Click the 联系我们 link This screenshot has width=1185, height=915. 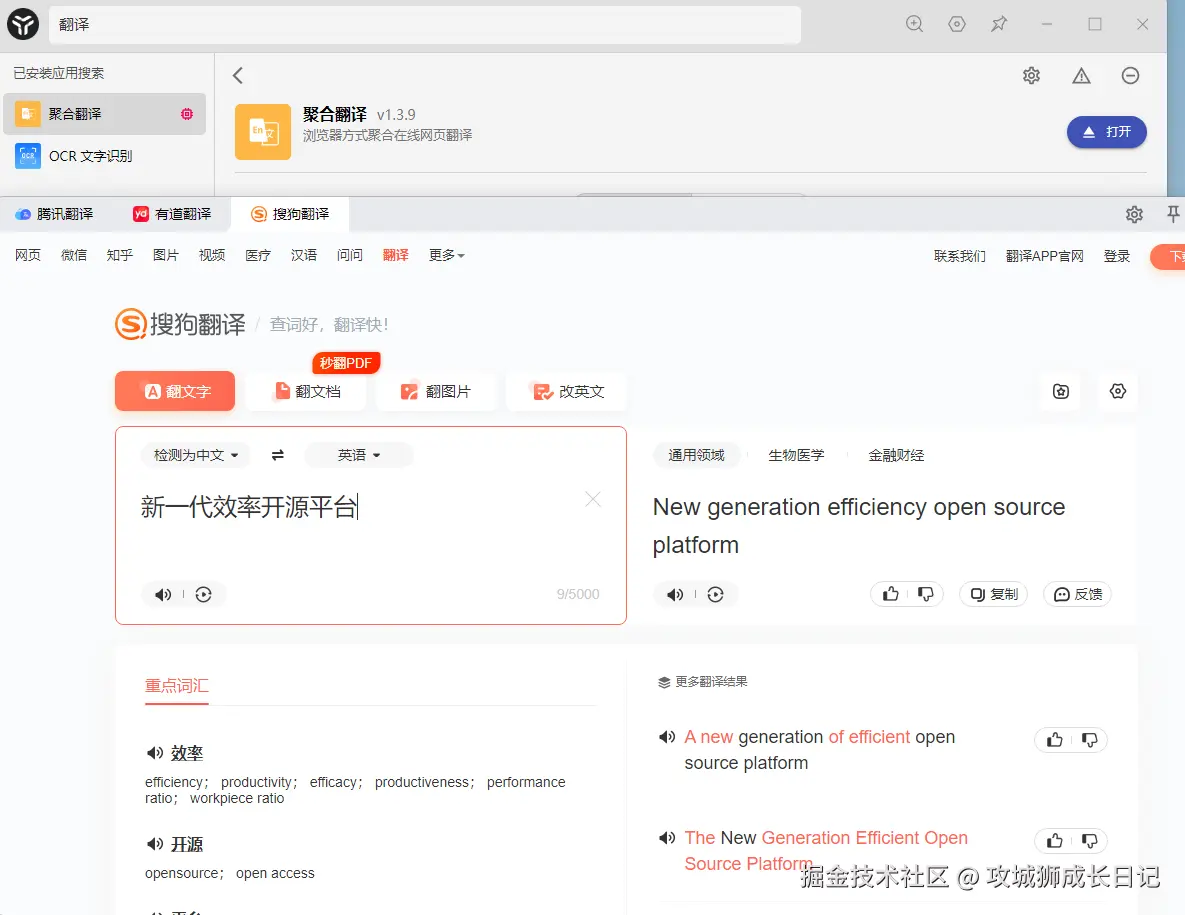click(x=960, y=256)
